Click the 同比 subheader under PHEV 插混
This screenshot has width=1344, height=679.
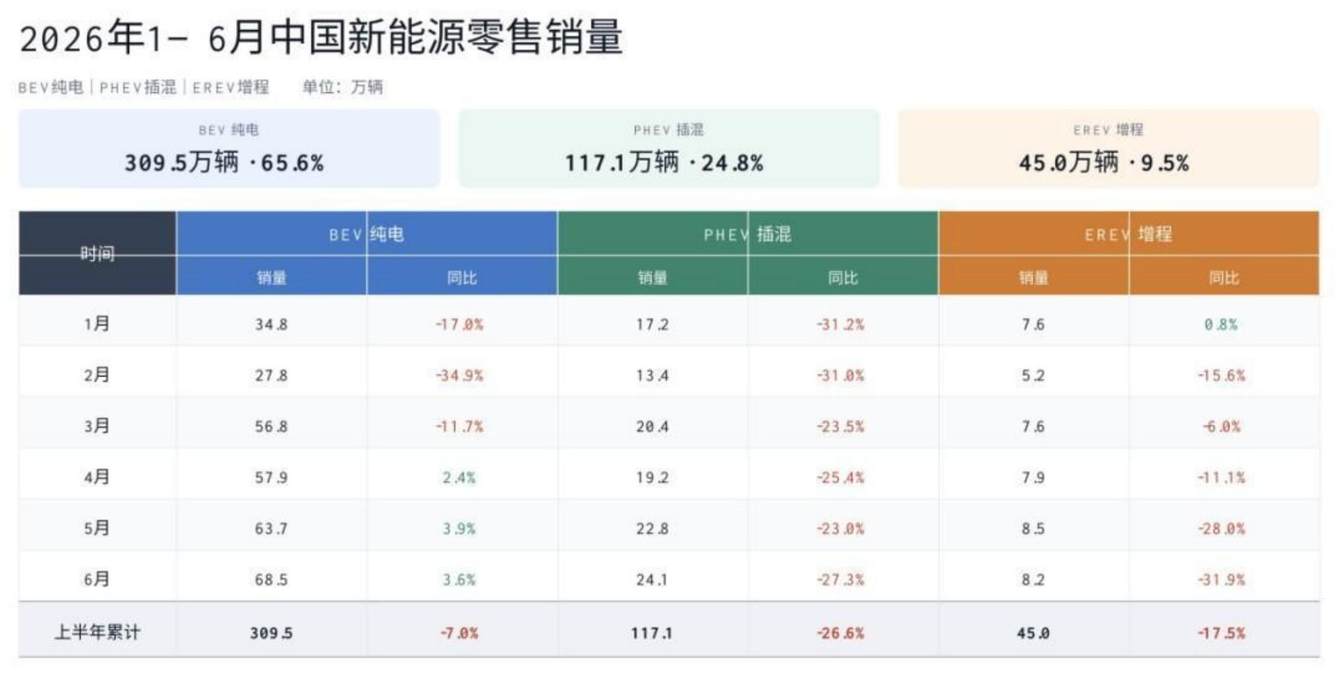[843, 278]
